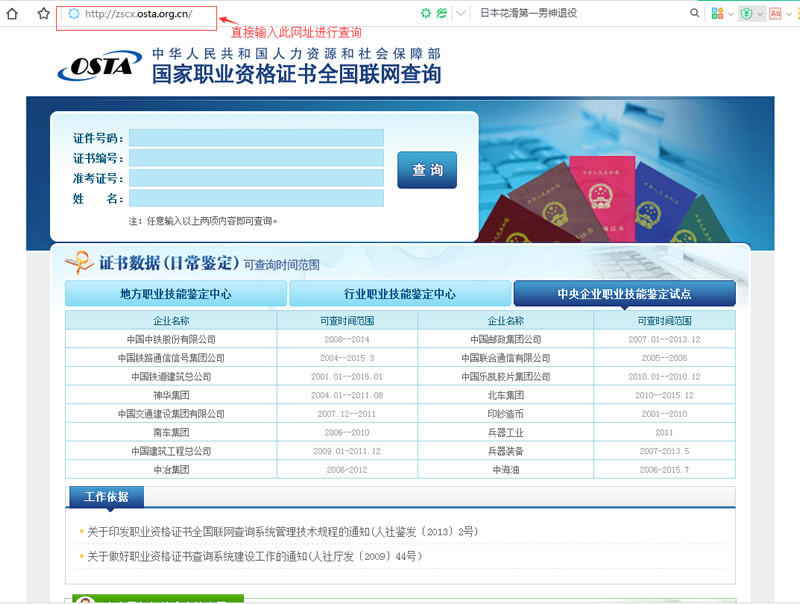Click the 中国乐凯胶片集团公司 cell
The height and width of the screenshot is (604, 800).
(506, 376)
